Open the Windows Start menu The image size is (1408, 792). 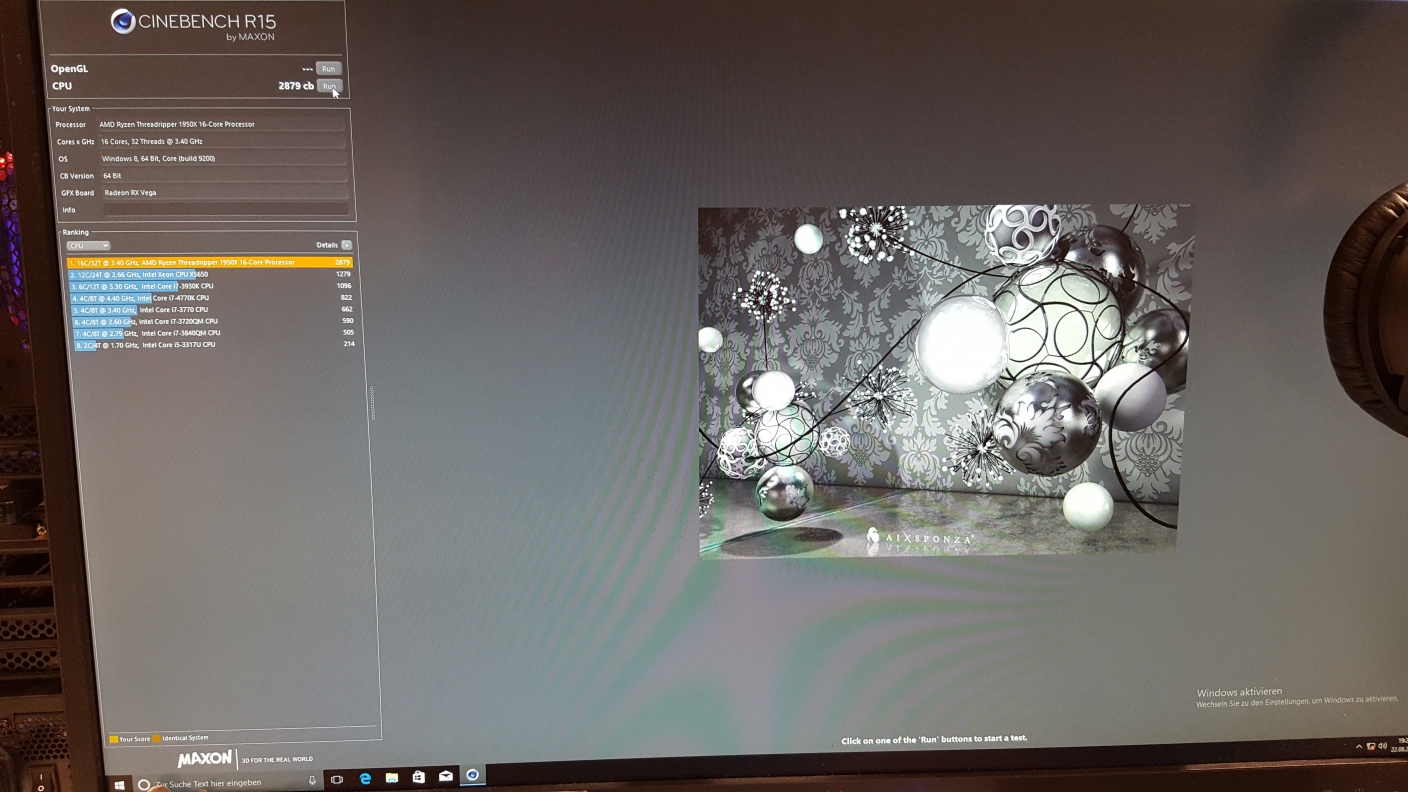click(119, 785)
